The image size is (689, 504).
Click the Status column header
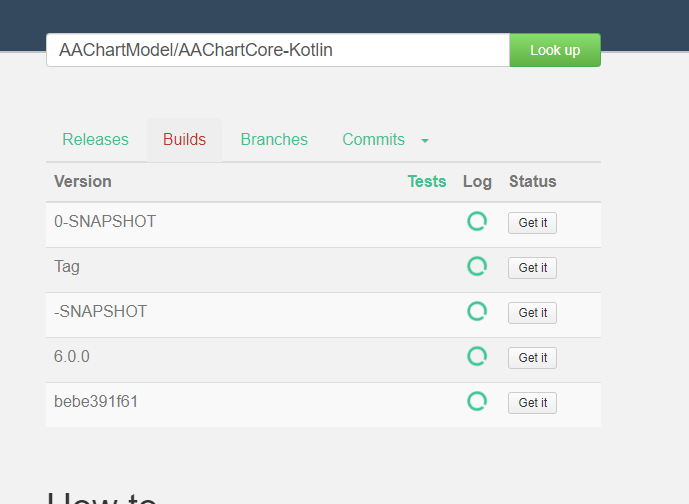[533, 181]
